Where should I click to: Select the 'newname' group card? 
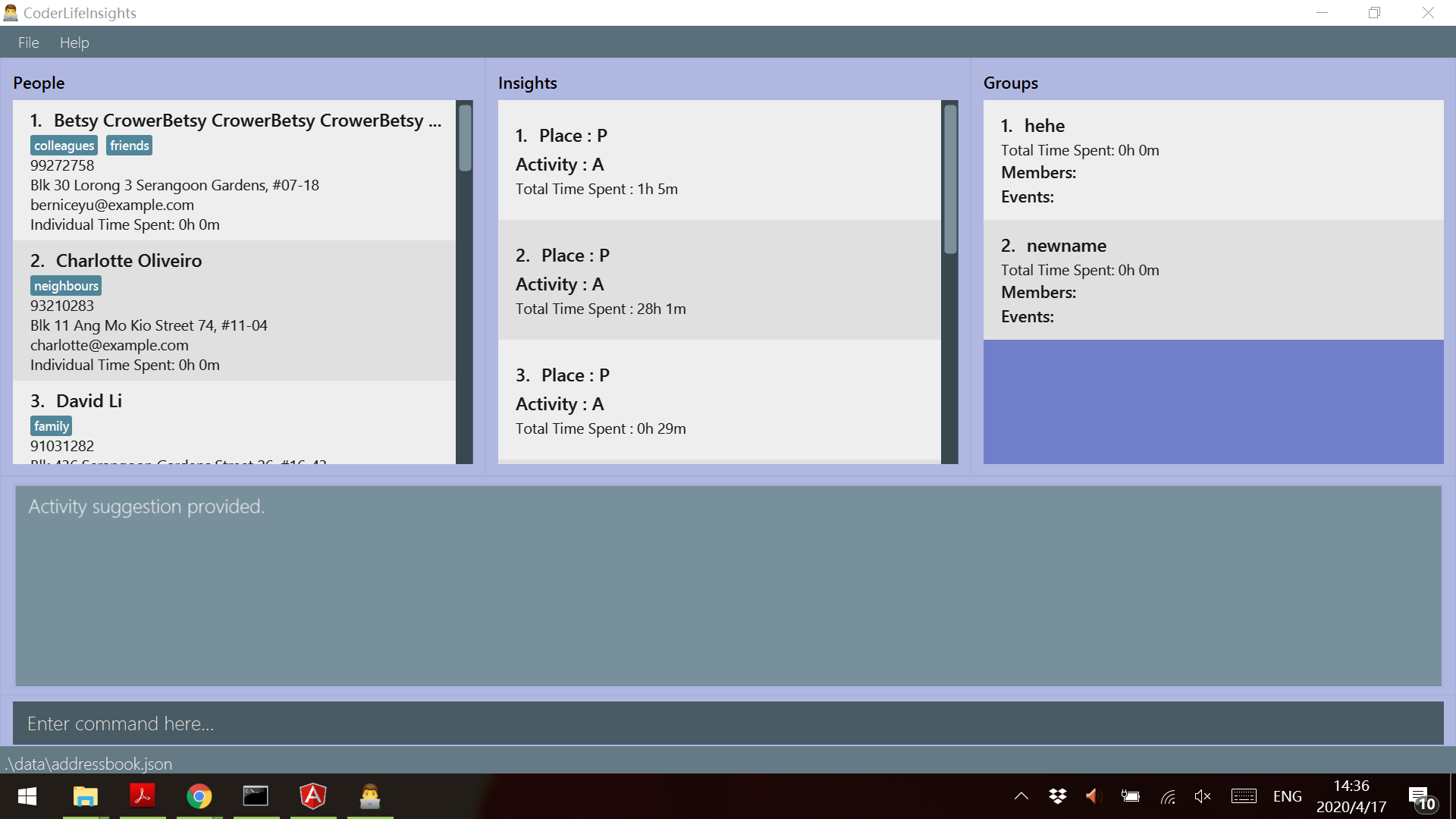[x=1213, y=280]
